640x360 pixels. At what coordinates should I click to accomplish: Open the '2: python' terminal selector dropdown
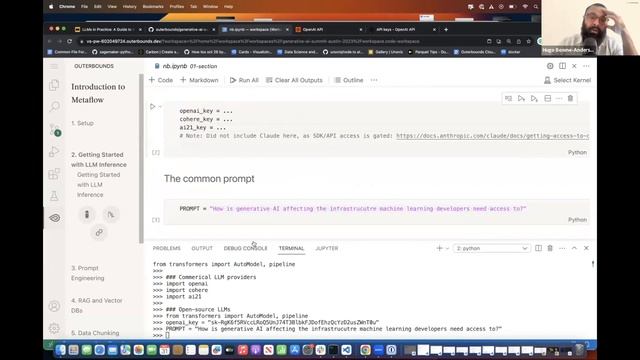coord(492,248)
